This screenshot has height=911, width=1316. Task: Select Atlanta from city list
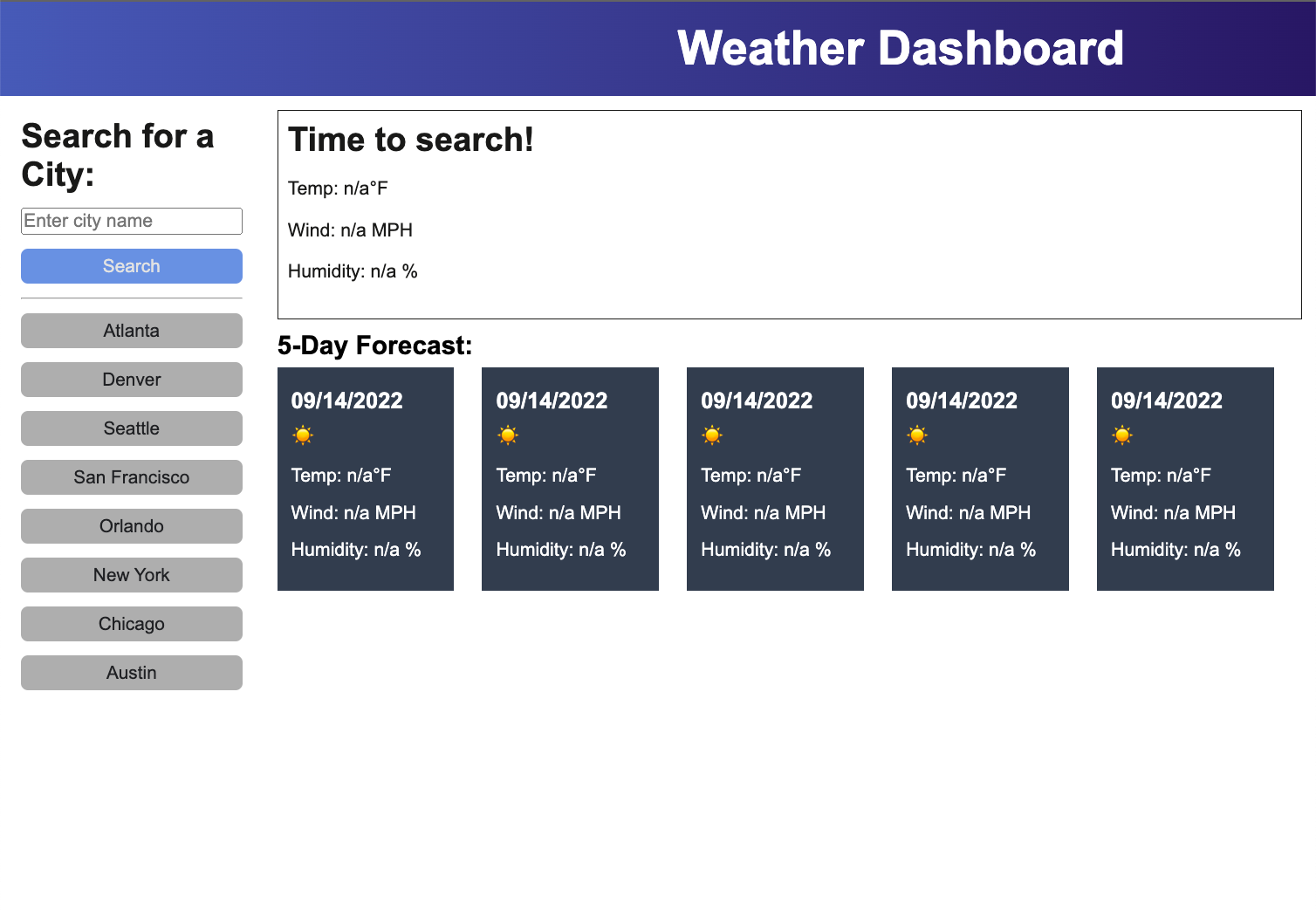click(x=132, y=331)
